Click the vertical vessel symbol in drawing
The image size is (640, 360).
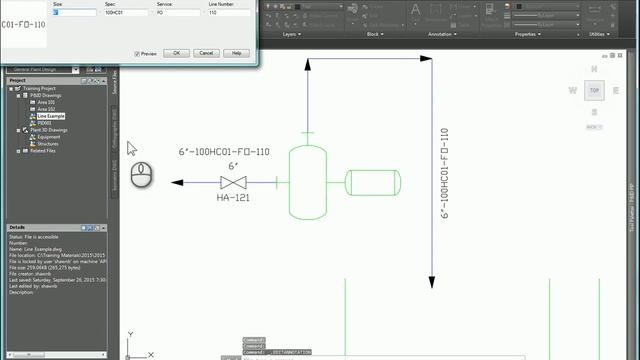pyautogui.click(x=308, y=182)
